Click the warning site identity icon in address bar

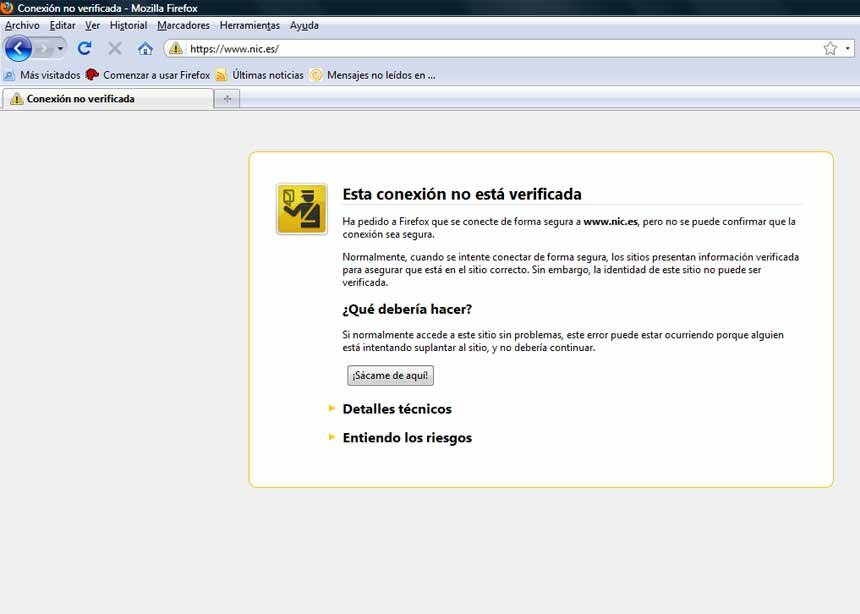[176, 48]
